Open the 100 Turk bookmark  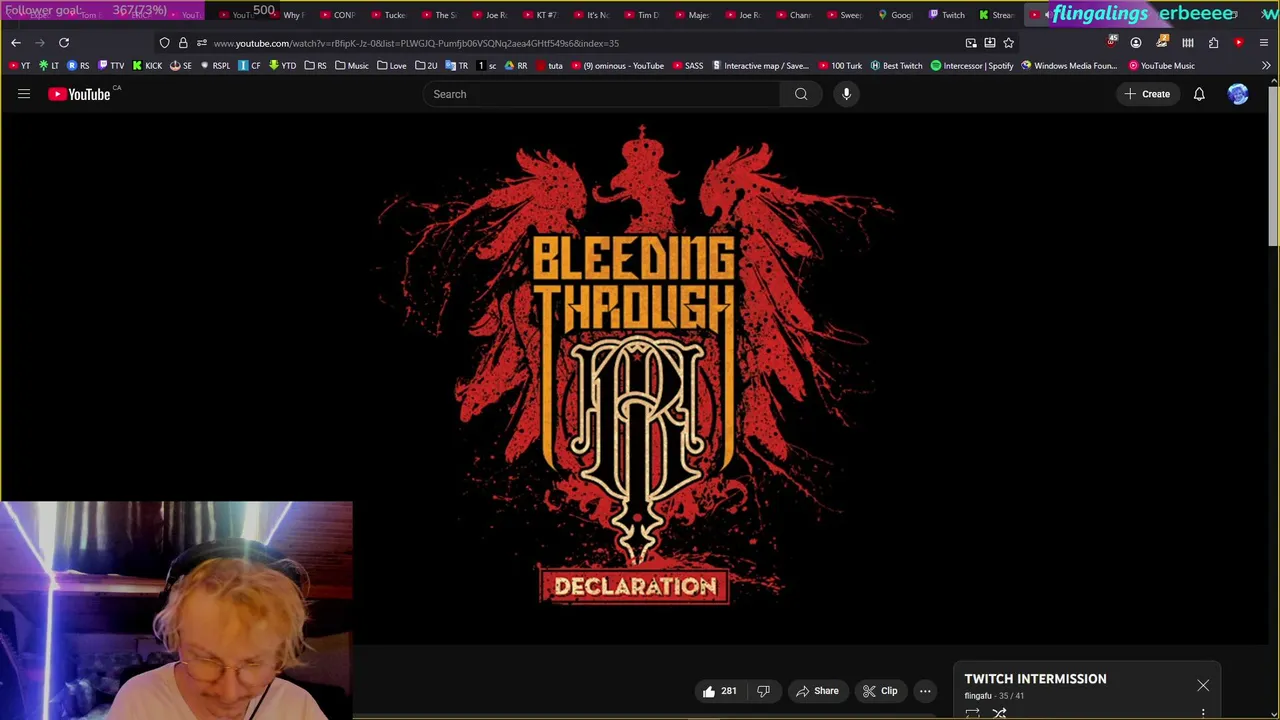(839, 66)
